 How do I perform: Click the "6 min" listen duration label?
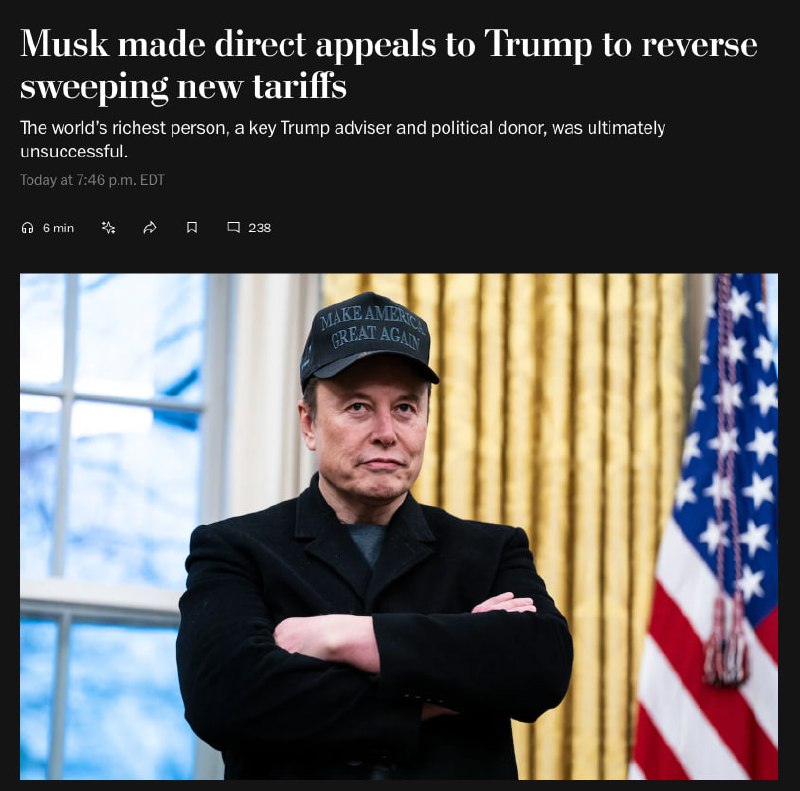pyautogui.click(x=58, y=228)
